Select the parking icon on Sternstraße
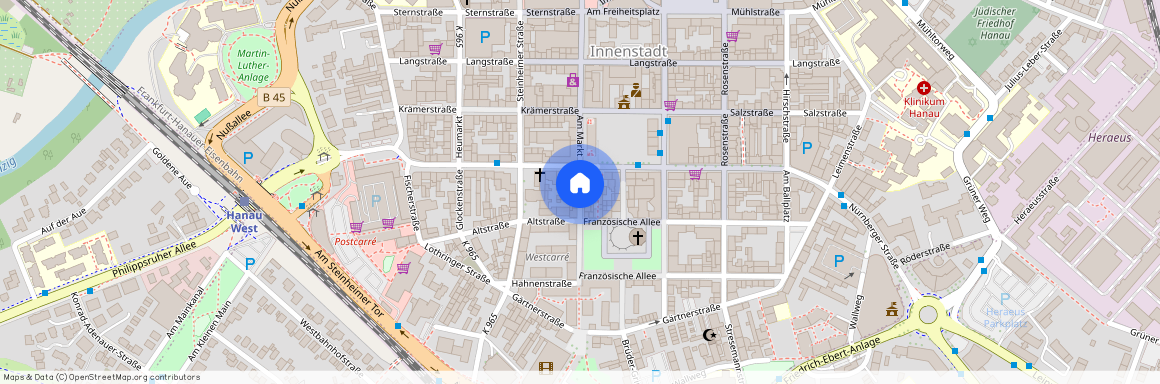Screen dimensions: 1160x384 [x=485, y=36]
